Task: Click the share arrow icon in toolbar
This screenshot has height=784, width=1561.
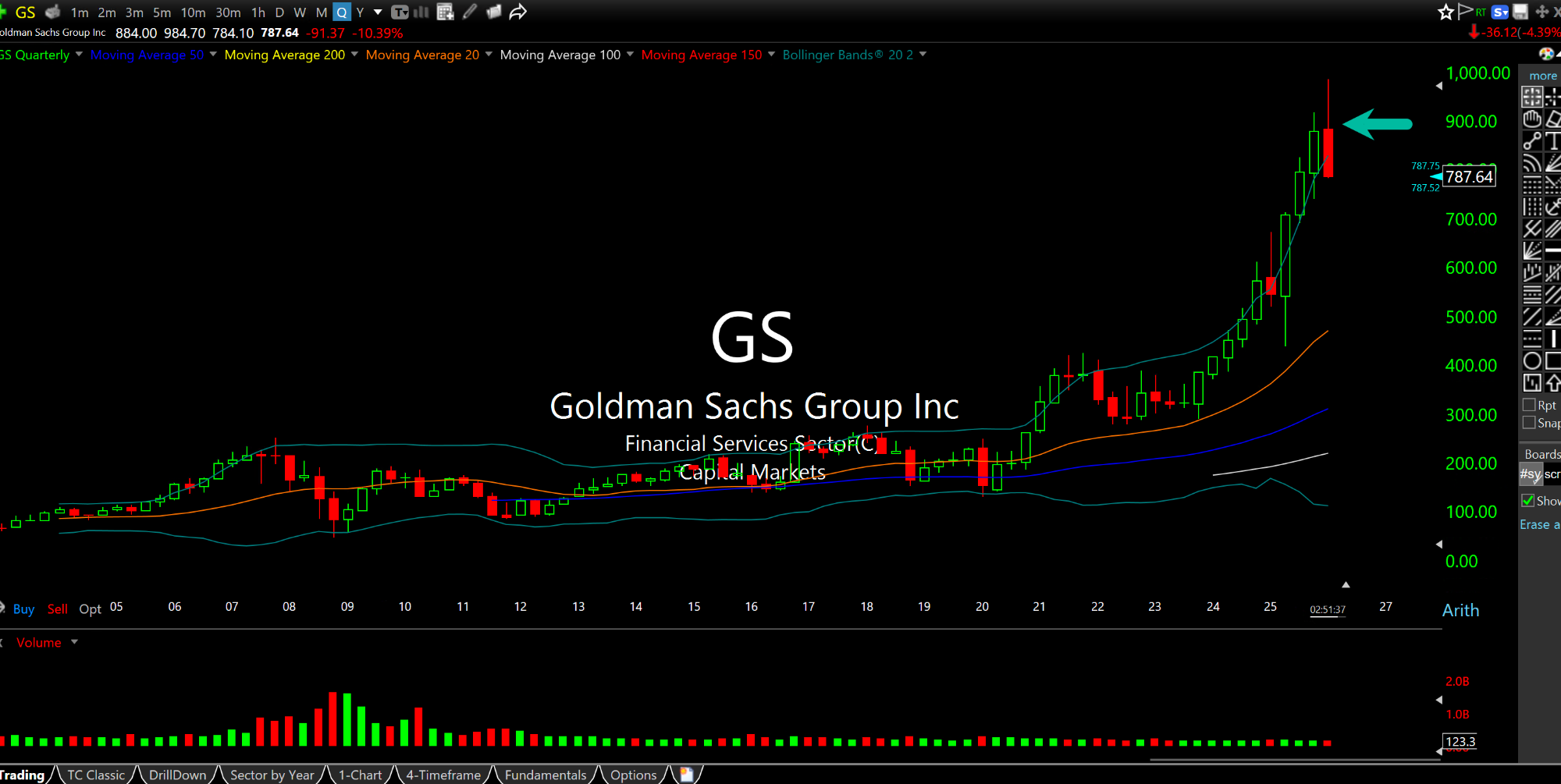Action: click(517, 12)
